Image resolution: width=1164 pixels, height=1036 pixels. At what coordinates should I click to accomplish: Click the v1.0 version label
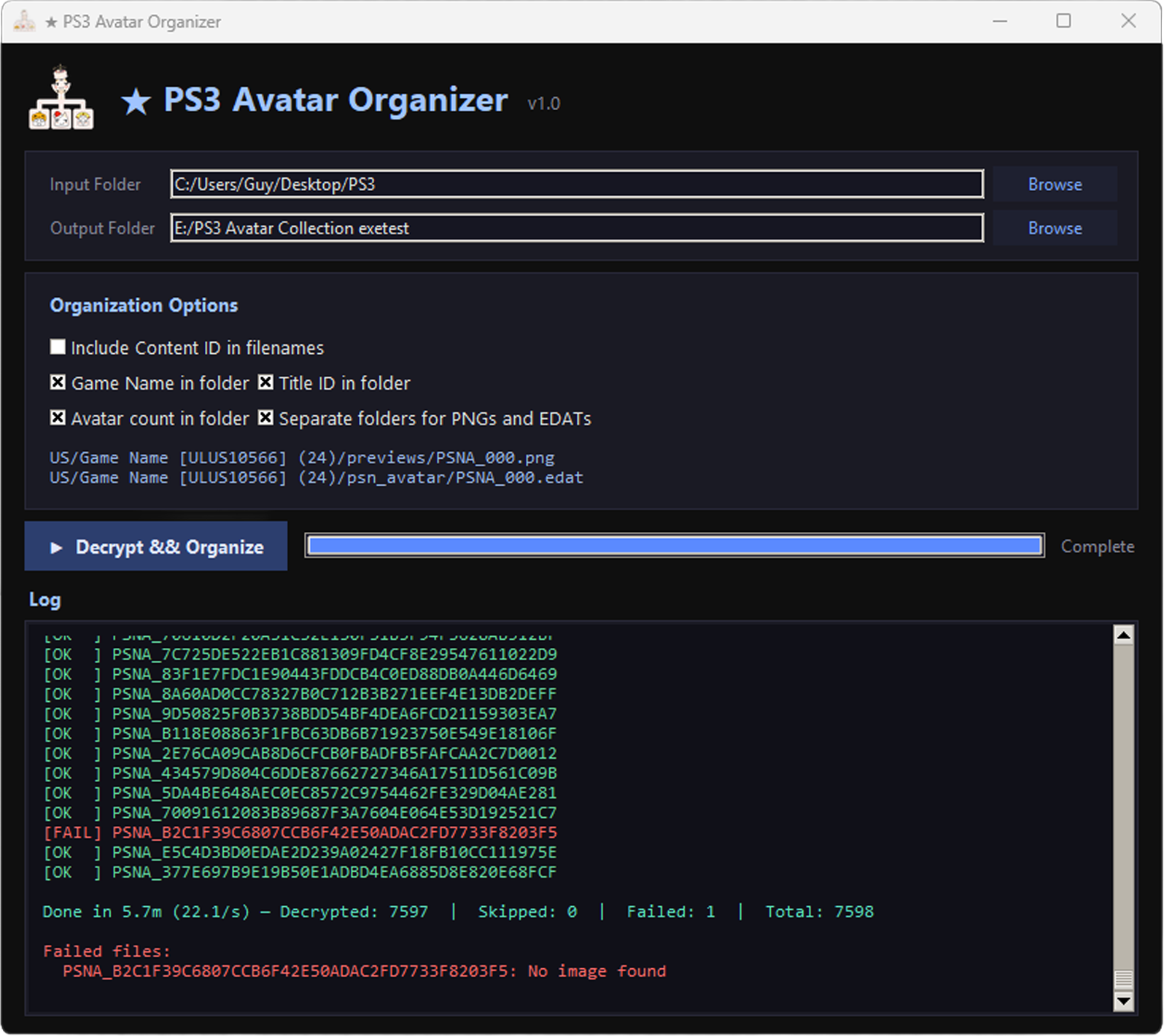(543, 104)
